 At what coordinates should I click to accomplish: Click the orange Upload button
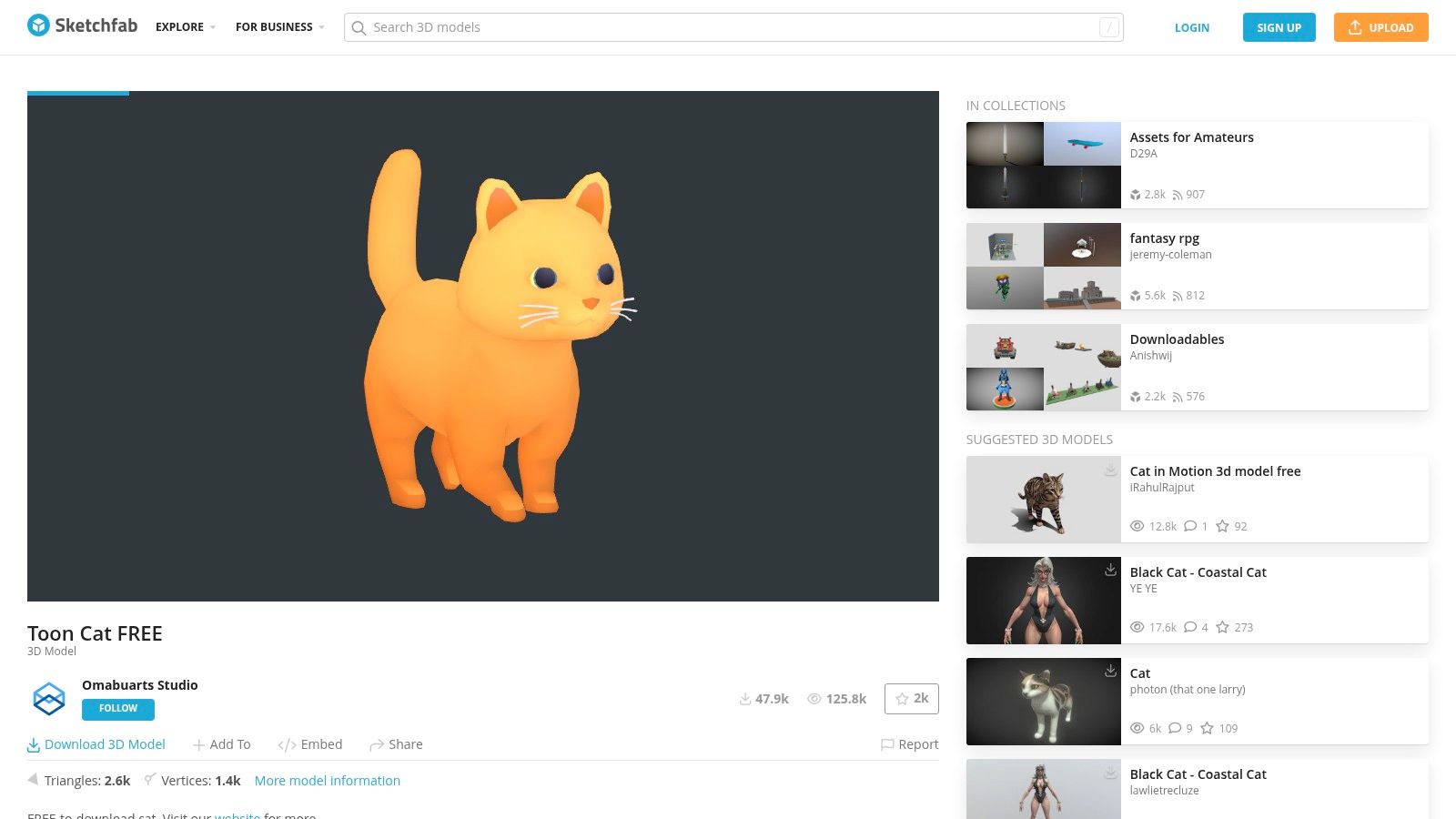click(1381, 27)
